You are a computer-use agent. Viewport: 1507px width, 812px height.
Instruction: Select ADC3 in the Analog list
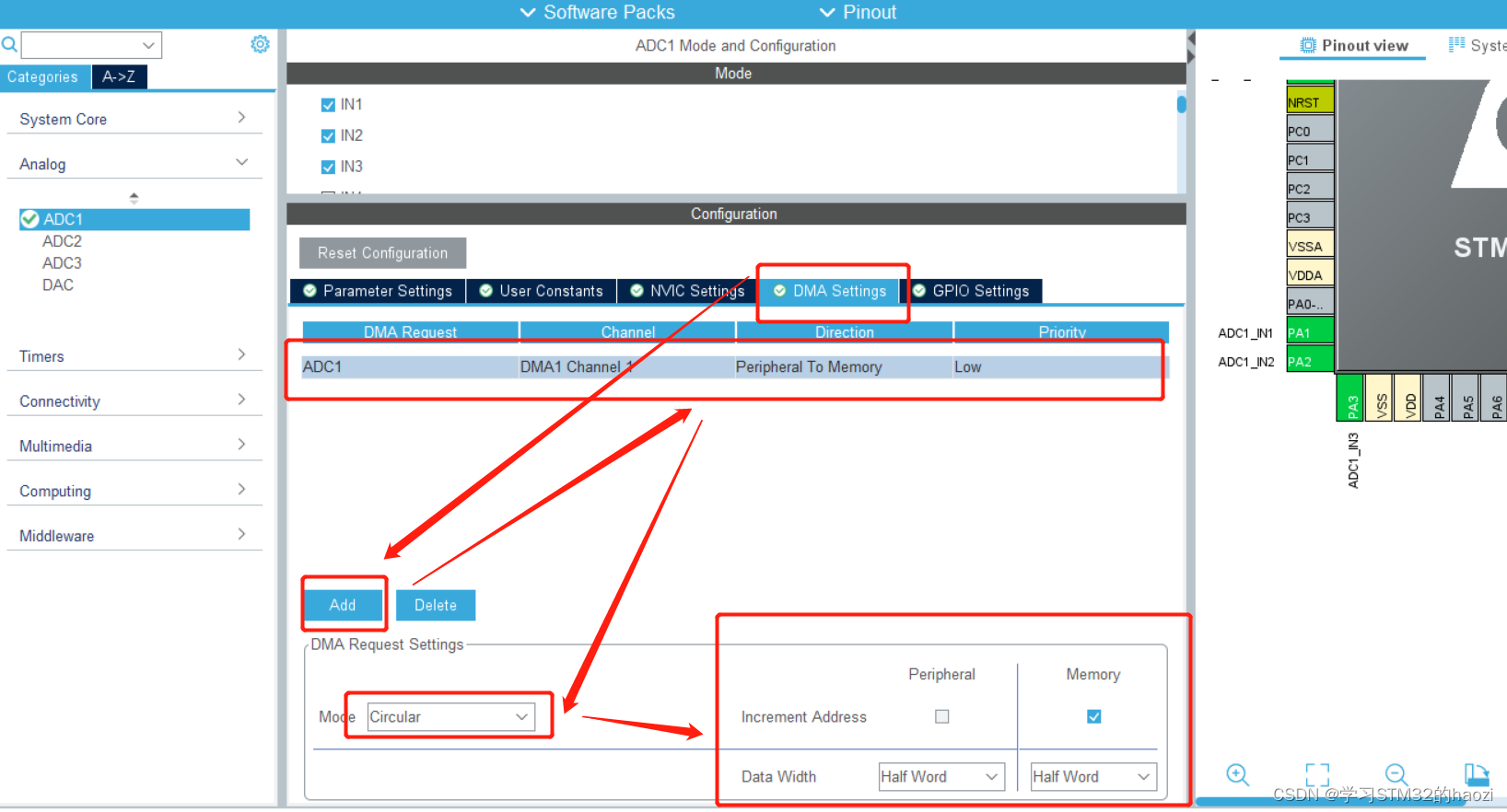(x=62, y=263)
